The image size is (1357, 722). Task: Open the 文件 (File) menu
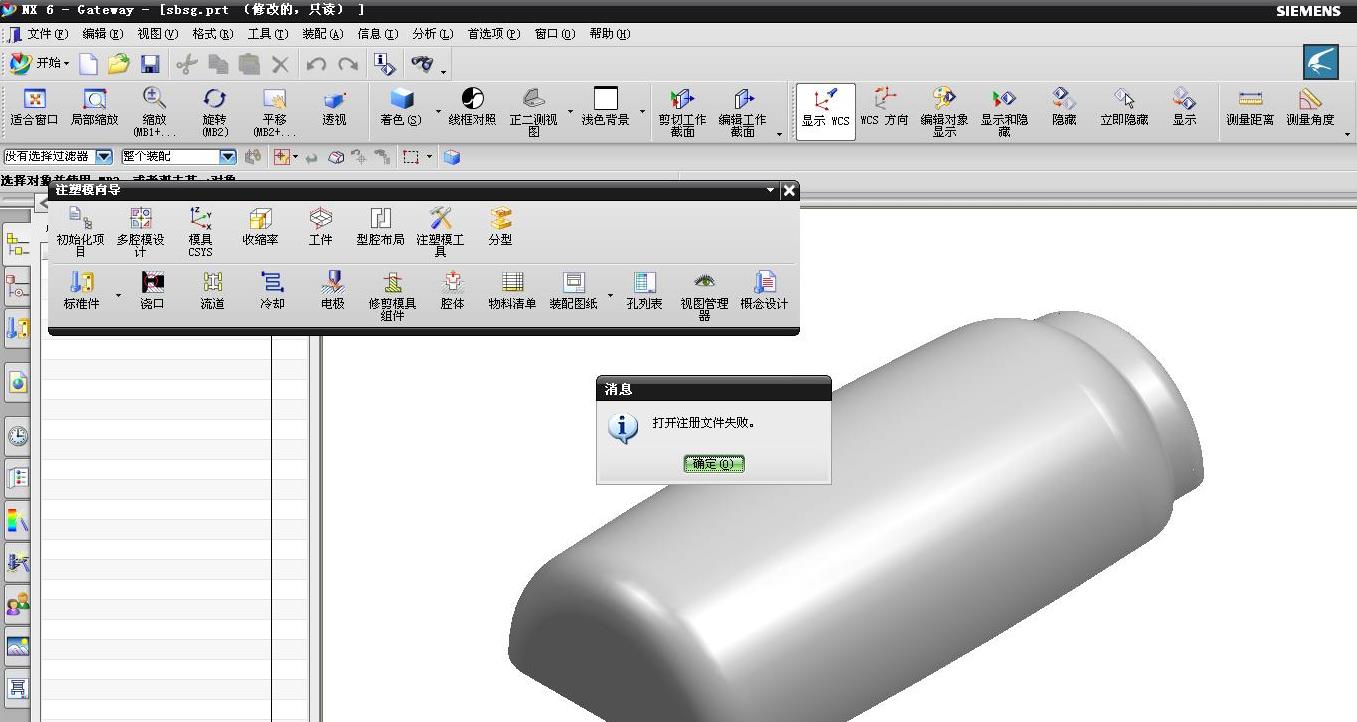[48, 34]
